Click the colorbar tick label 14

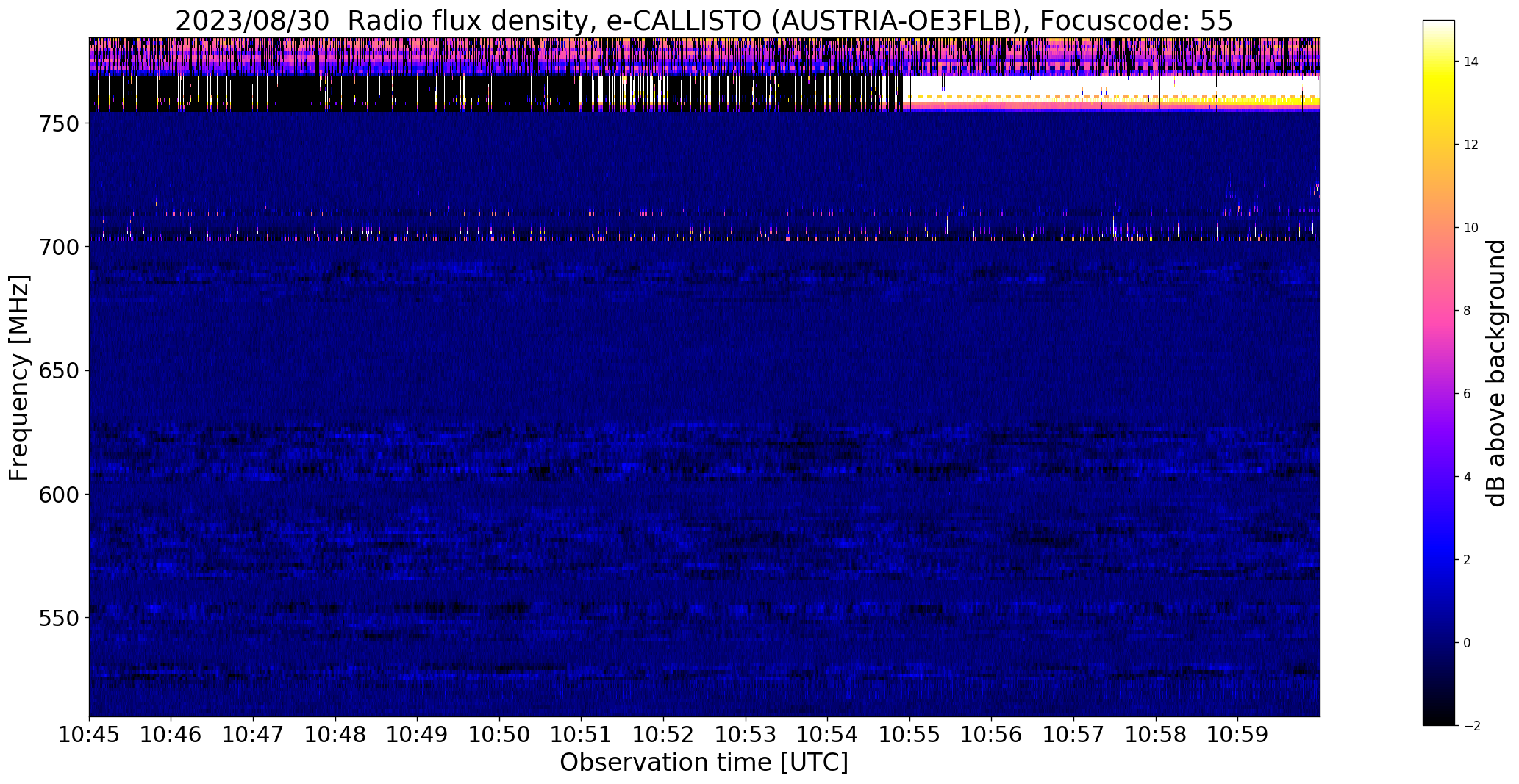coord(1471,62)
